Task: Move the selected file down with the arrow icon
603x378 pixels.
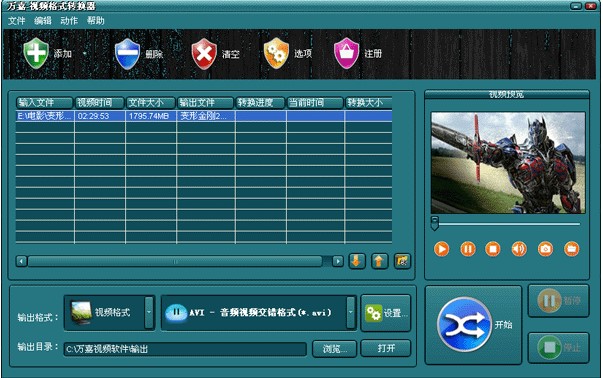Action: pos(356,261)
